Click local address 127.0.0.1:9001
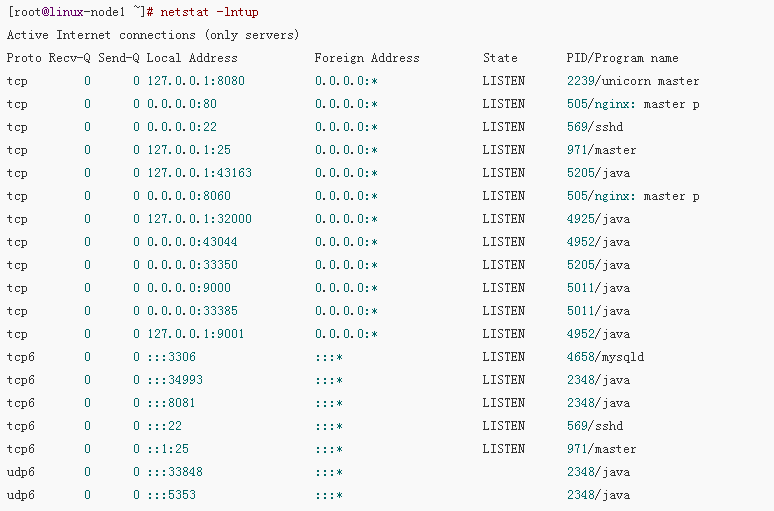774x511 pixels. 196,334
